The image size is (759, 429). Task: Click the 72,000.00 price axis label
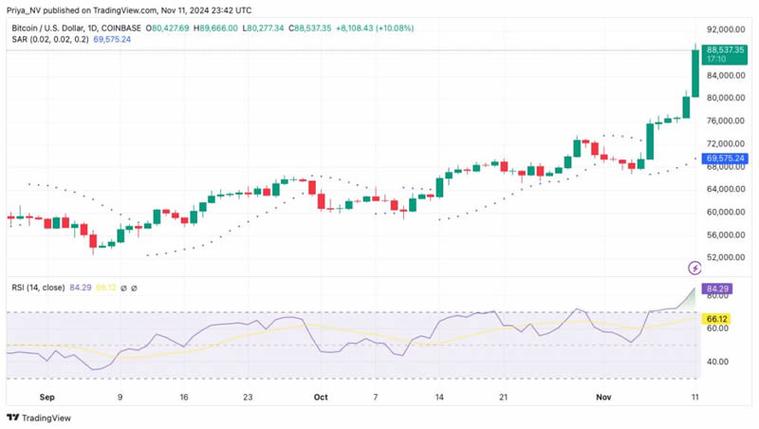click(x=726, y=143)
